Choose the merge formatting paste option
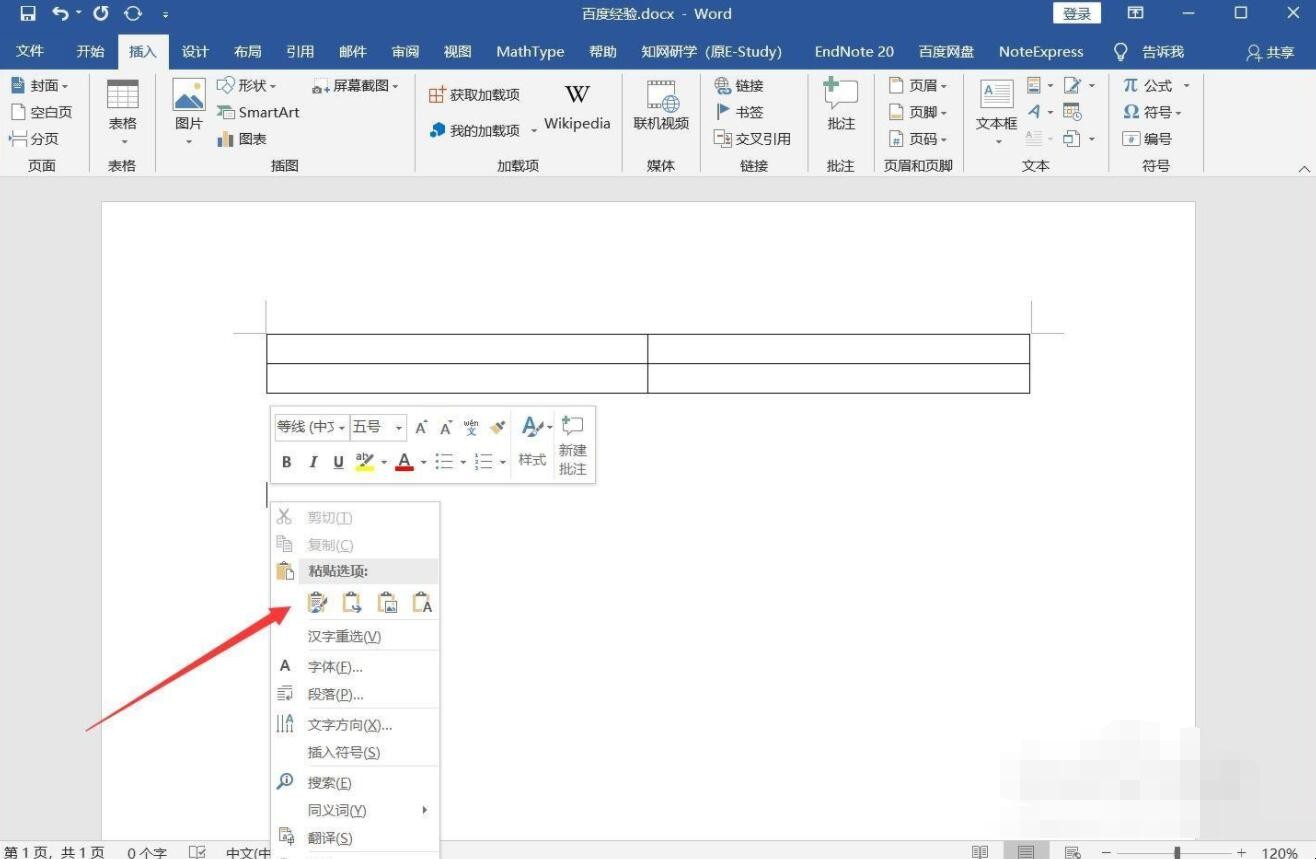 [x=352, y=603]
